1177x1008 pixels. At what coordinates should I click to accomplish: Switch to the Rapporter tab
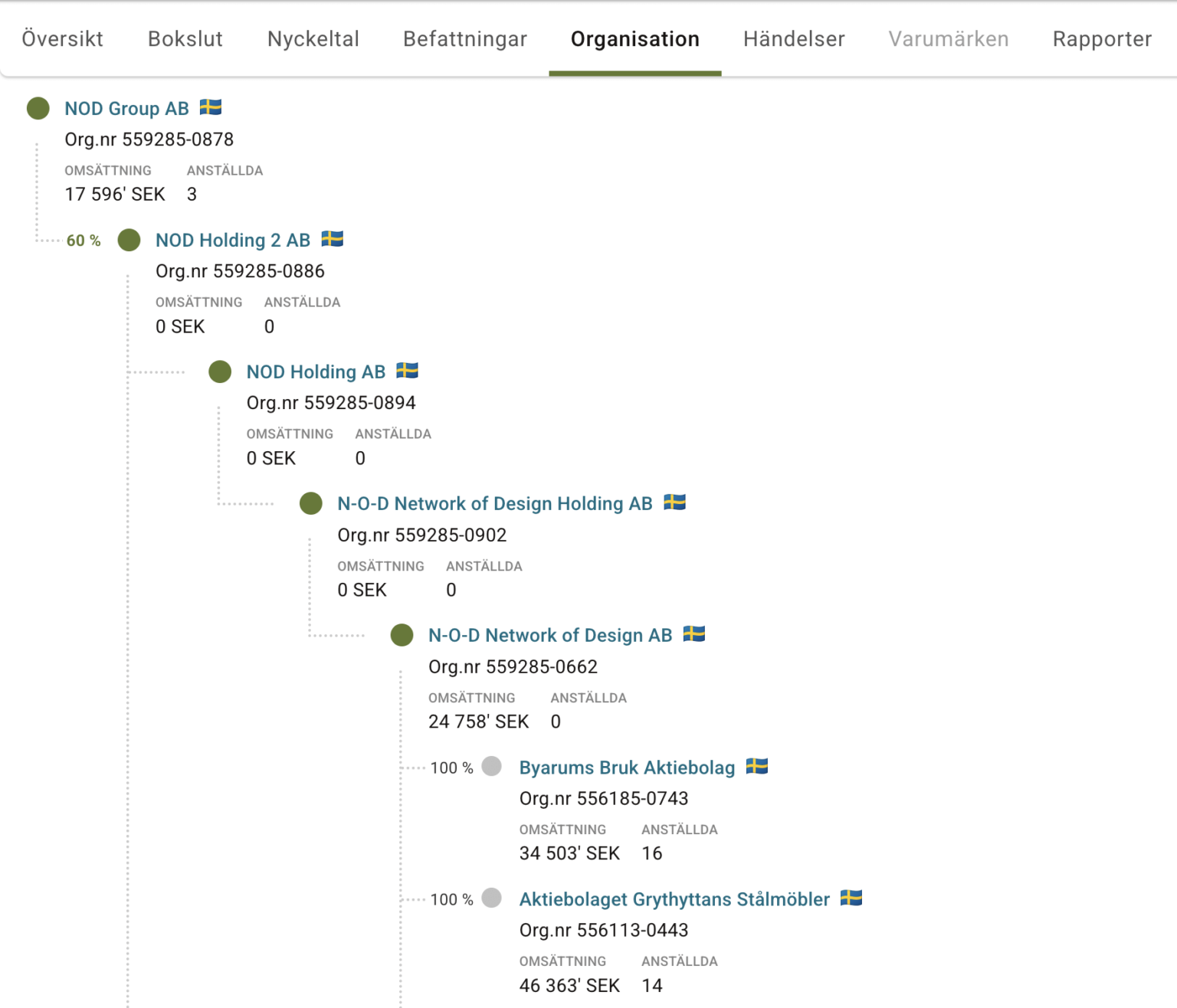(x=1102, y=39)
